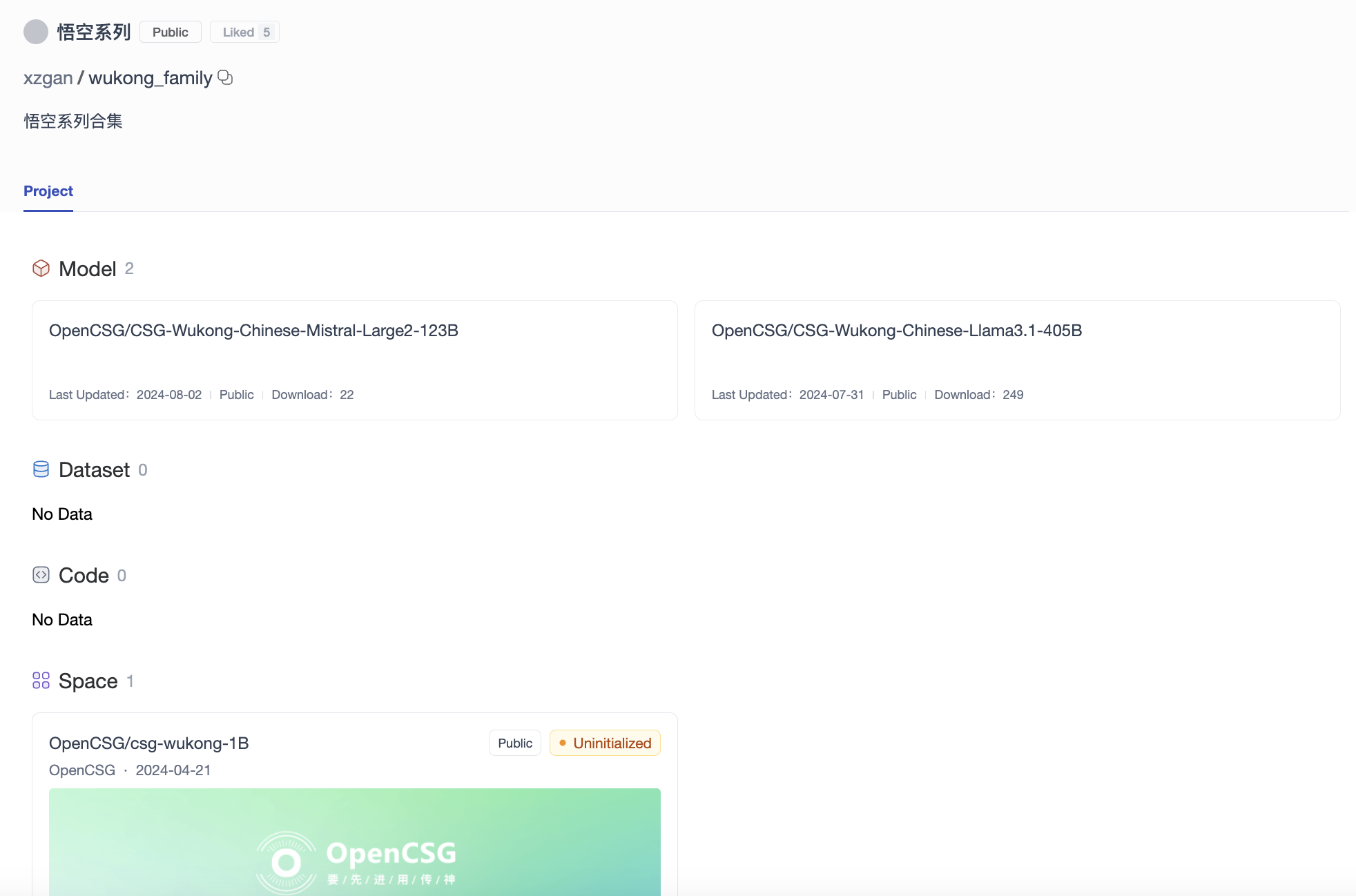
Task: Click the orange Uninitialized status dot
Action: (x=563, y=743)
